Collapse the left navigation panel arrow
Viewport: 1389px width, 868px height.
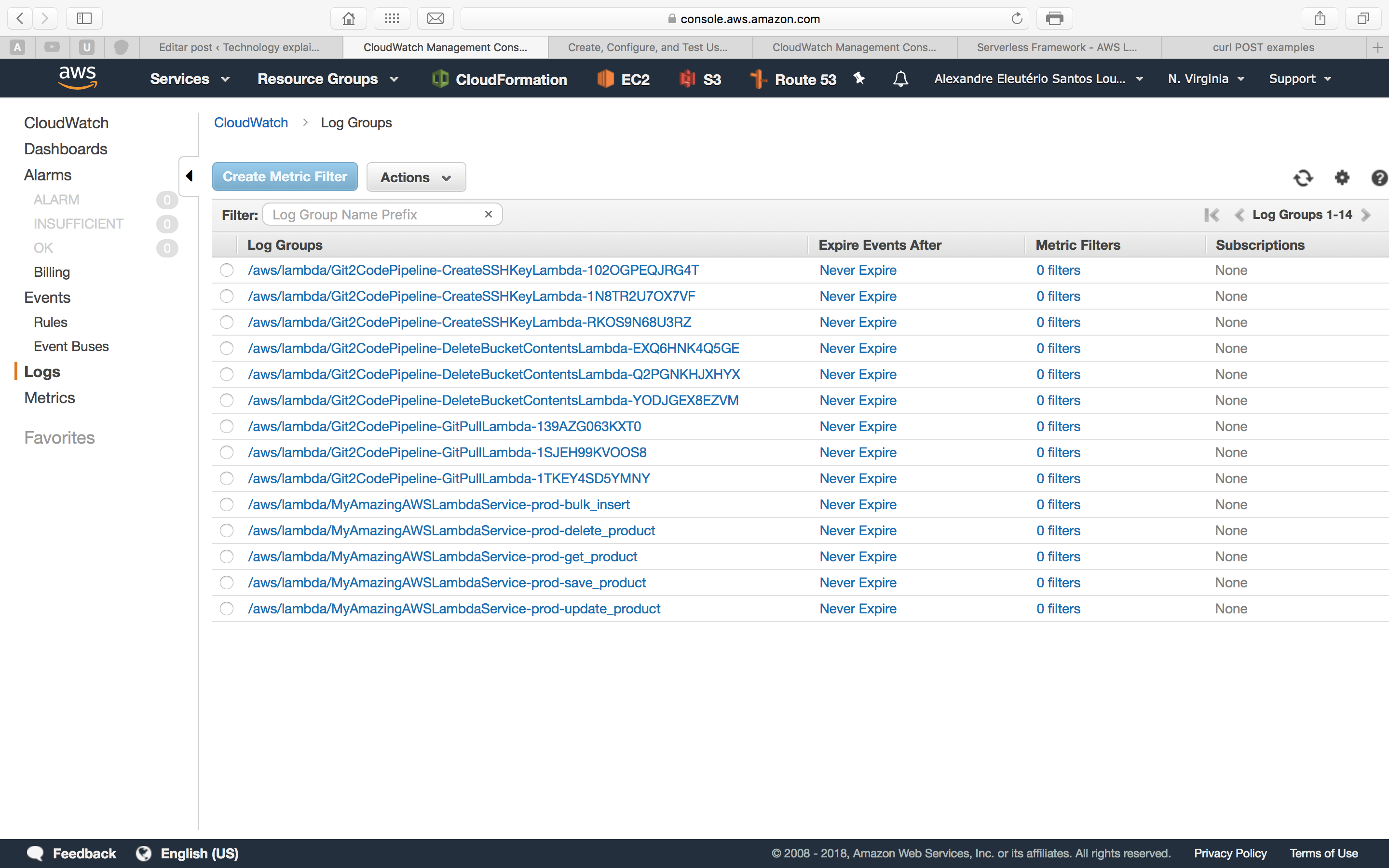tap(189, 176)
